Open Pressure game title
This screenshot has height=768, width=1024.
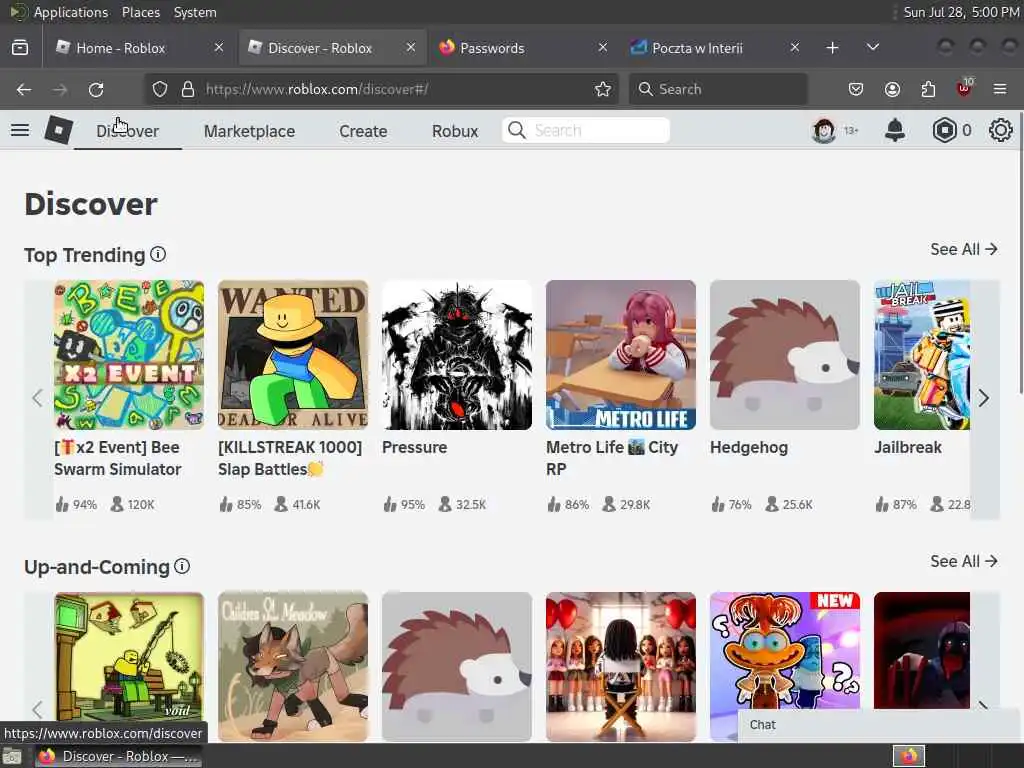click(x=415, y=447)
